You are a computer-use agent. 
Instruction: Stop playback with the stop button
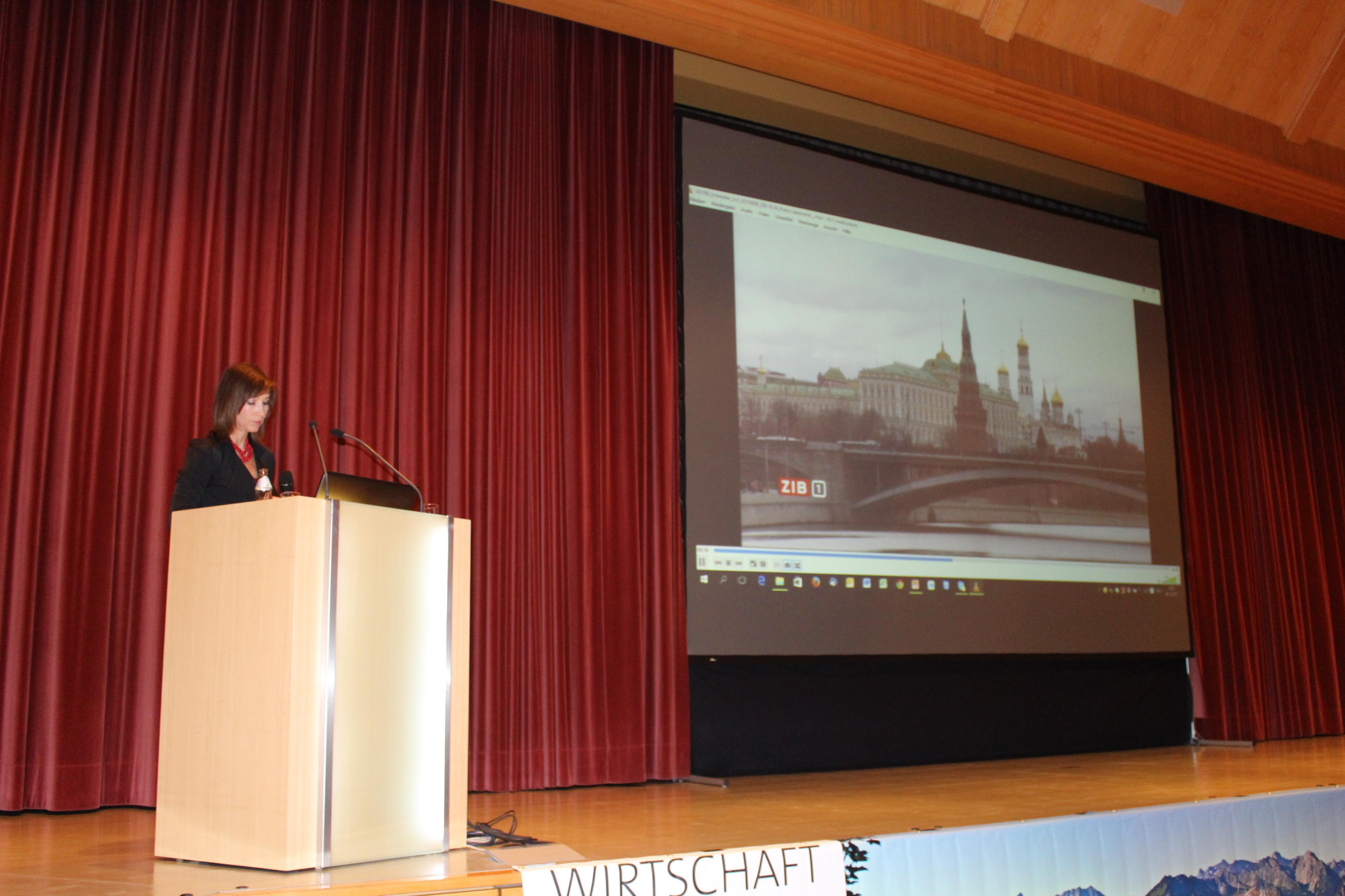728,563
